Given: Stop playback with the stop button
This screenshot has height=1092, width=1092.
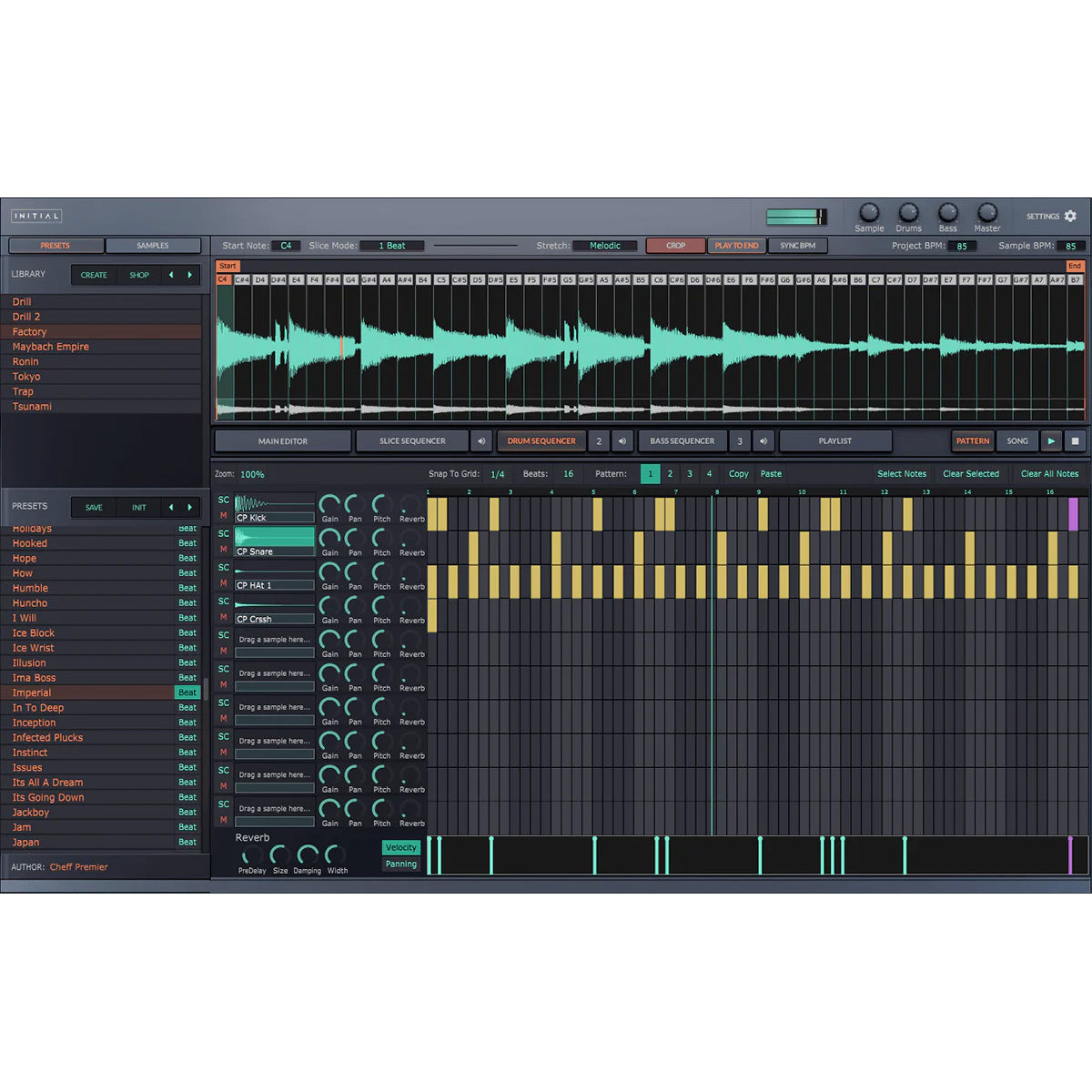Looking at the screenshot, I should click(x=1075, y=441).
